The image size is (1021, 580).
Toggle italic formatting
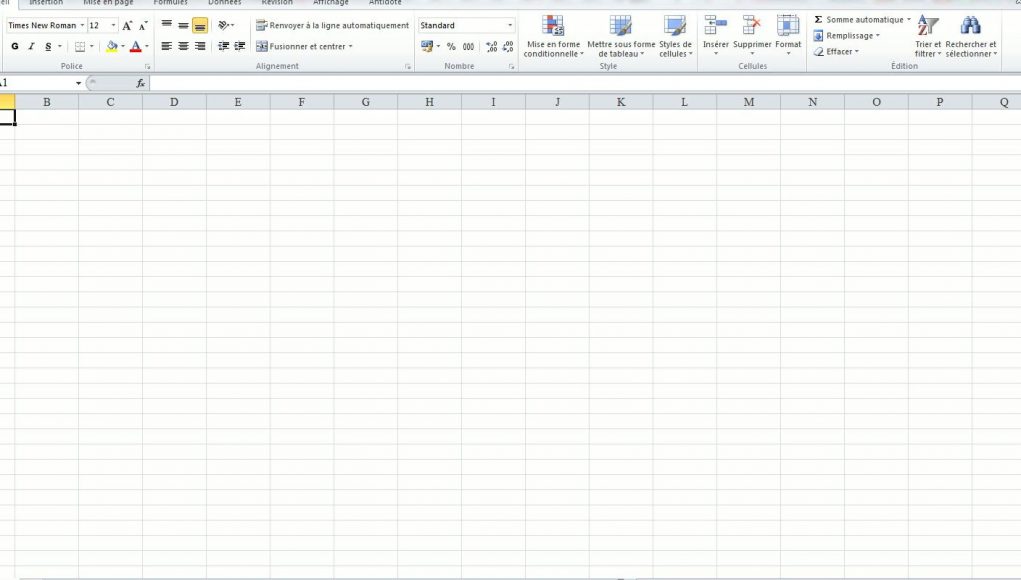pyautogui.click(x=31, y=46)
